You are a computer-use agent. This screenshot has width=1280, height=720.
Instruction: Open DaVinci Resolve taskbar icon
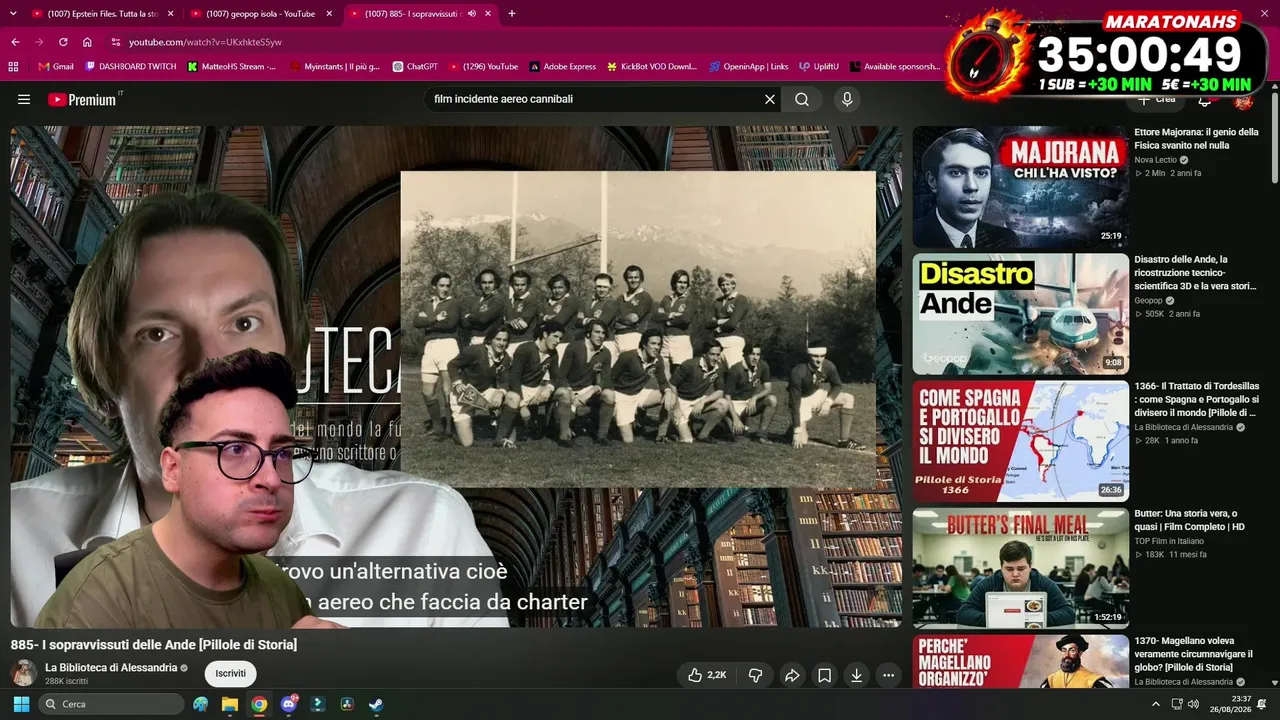click(x=347, y=704)
